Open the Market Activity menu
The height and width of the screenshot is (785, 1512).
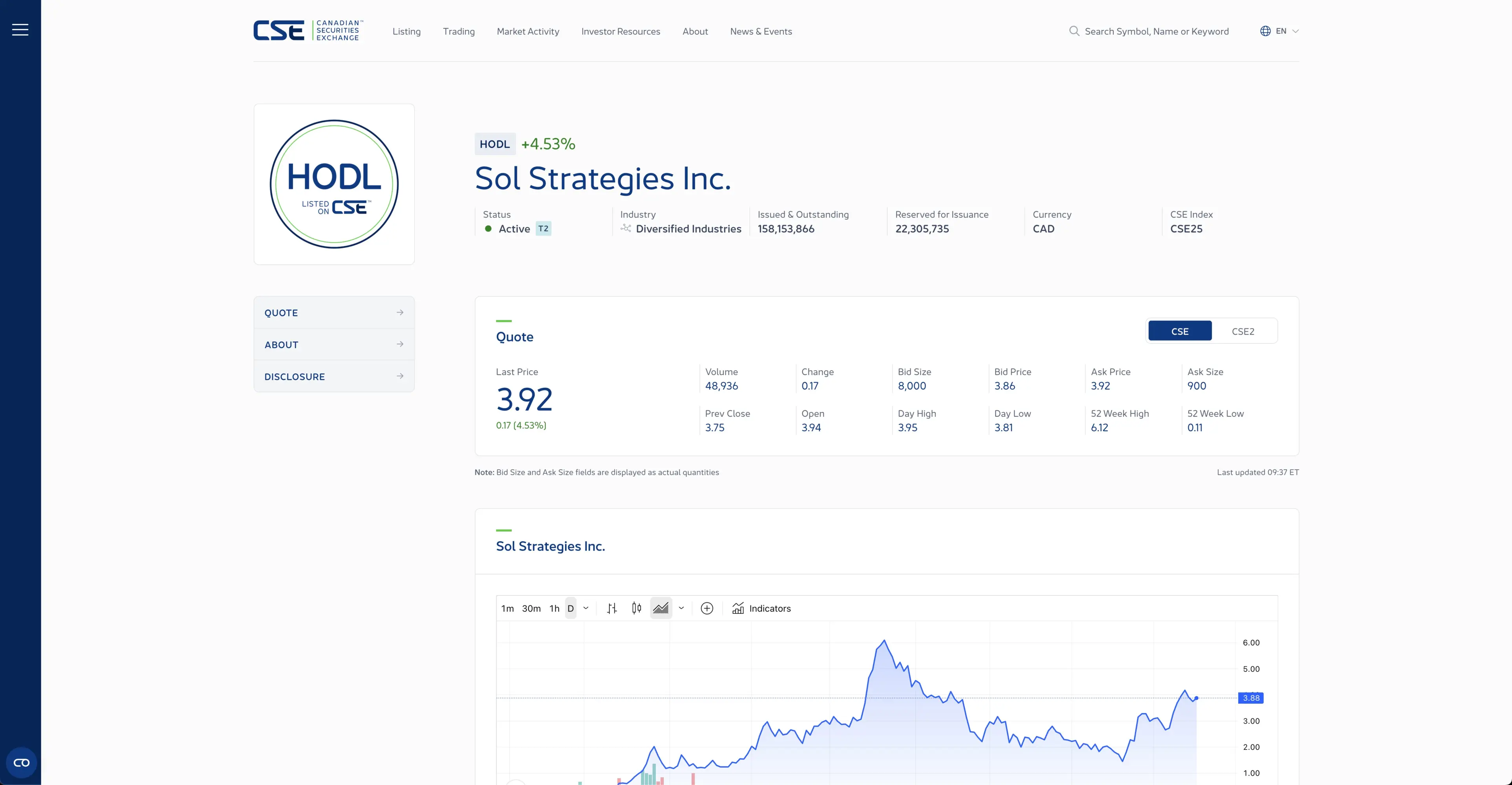coord(528,32)
